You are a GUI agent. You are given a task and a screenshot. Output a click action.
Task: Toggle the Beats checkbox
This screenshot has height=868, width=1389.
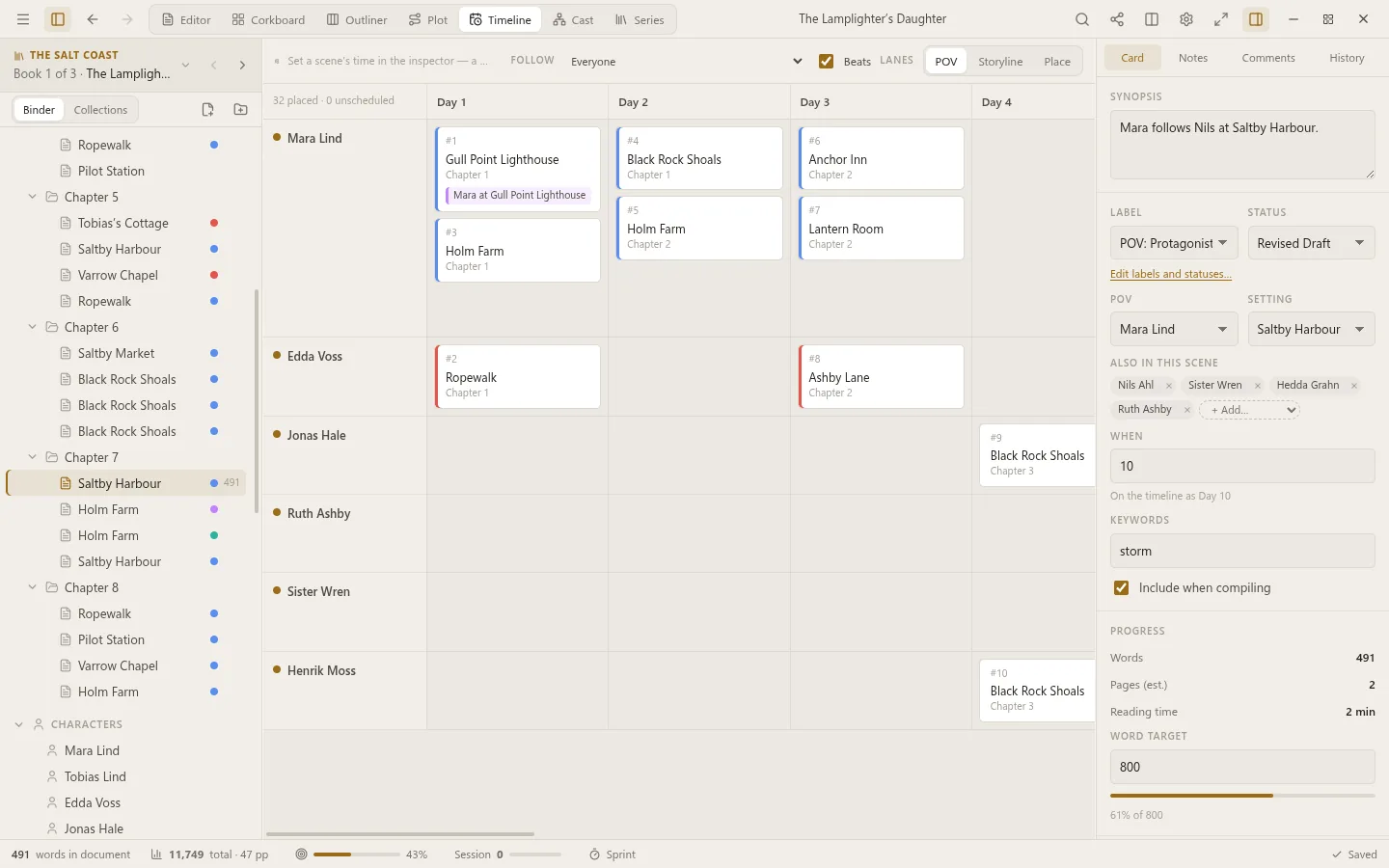(x=826, y=62)
